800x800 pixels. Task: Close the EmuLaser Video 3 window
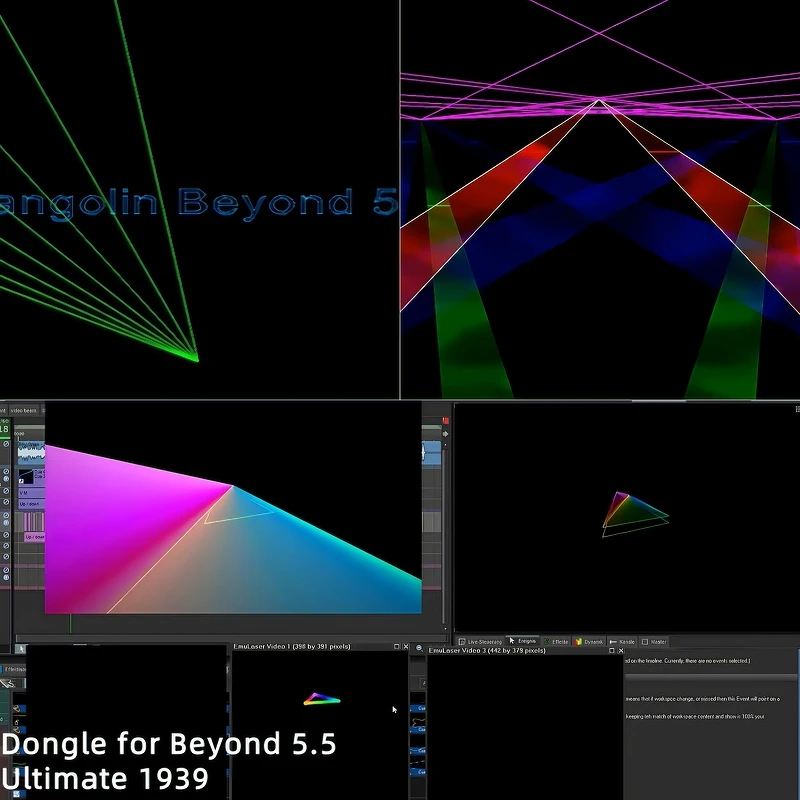tap(619, 651)
